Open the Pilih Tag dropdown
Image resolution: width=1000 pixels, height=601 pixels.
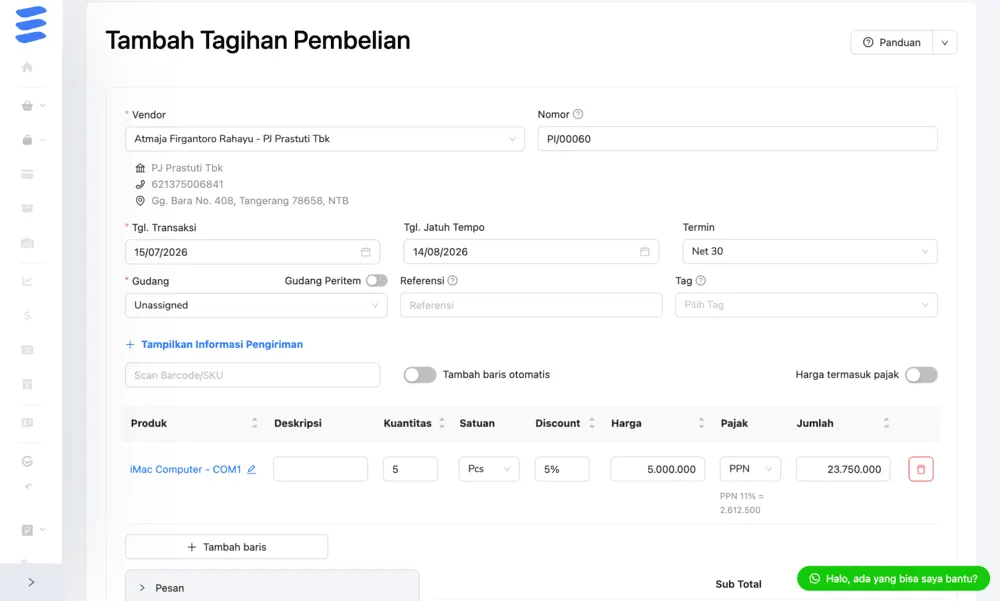tap(806, 305)
